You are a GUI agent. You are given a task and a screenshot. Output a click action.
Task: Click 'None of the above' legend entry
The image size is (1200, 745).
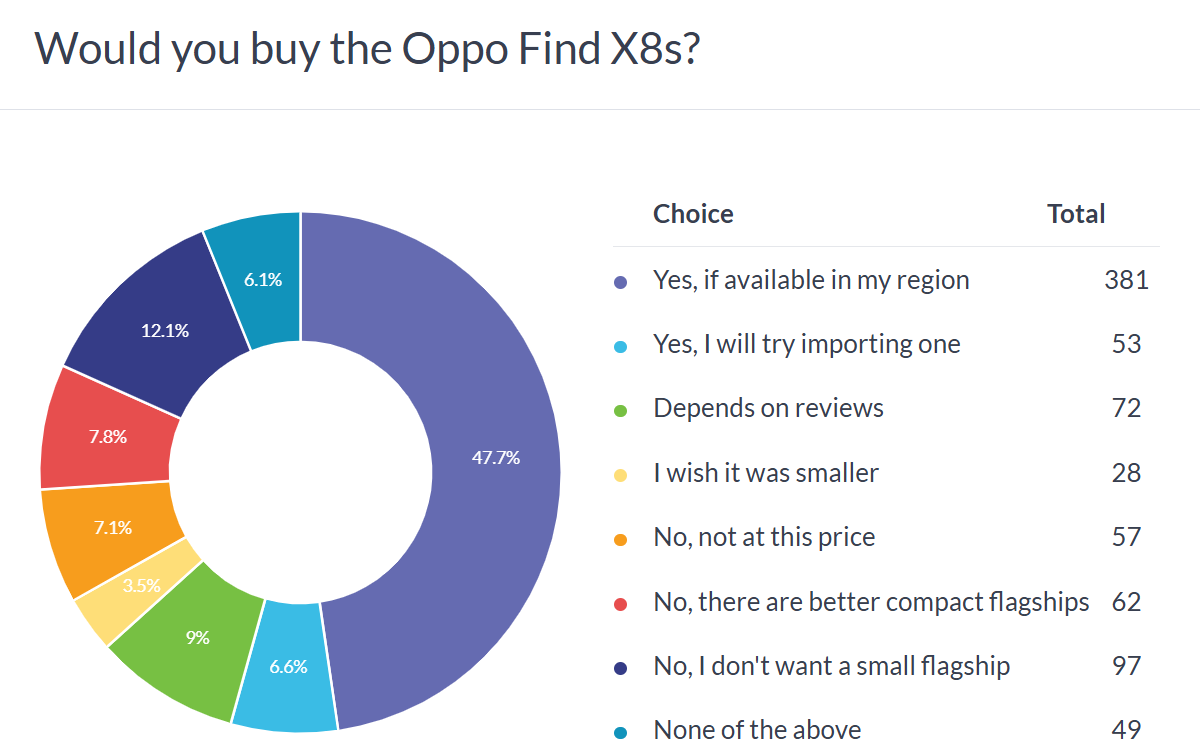click(x=757, y=730)
